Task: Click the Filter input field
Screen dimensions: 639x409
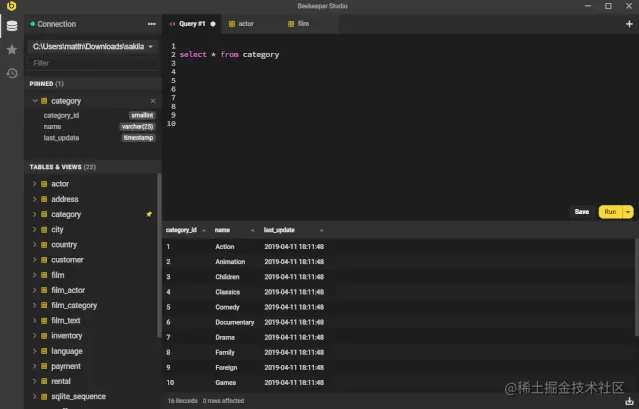Action: (93, 64)
